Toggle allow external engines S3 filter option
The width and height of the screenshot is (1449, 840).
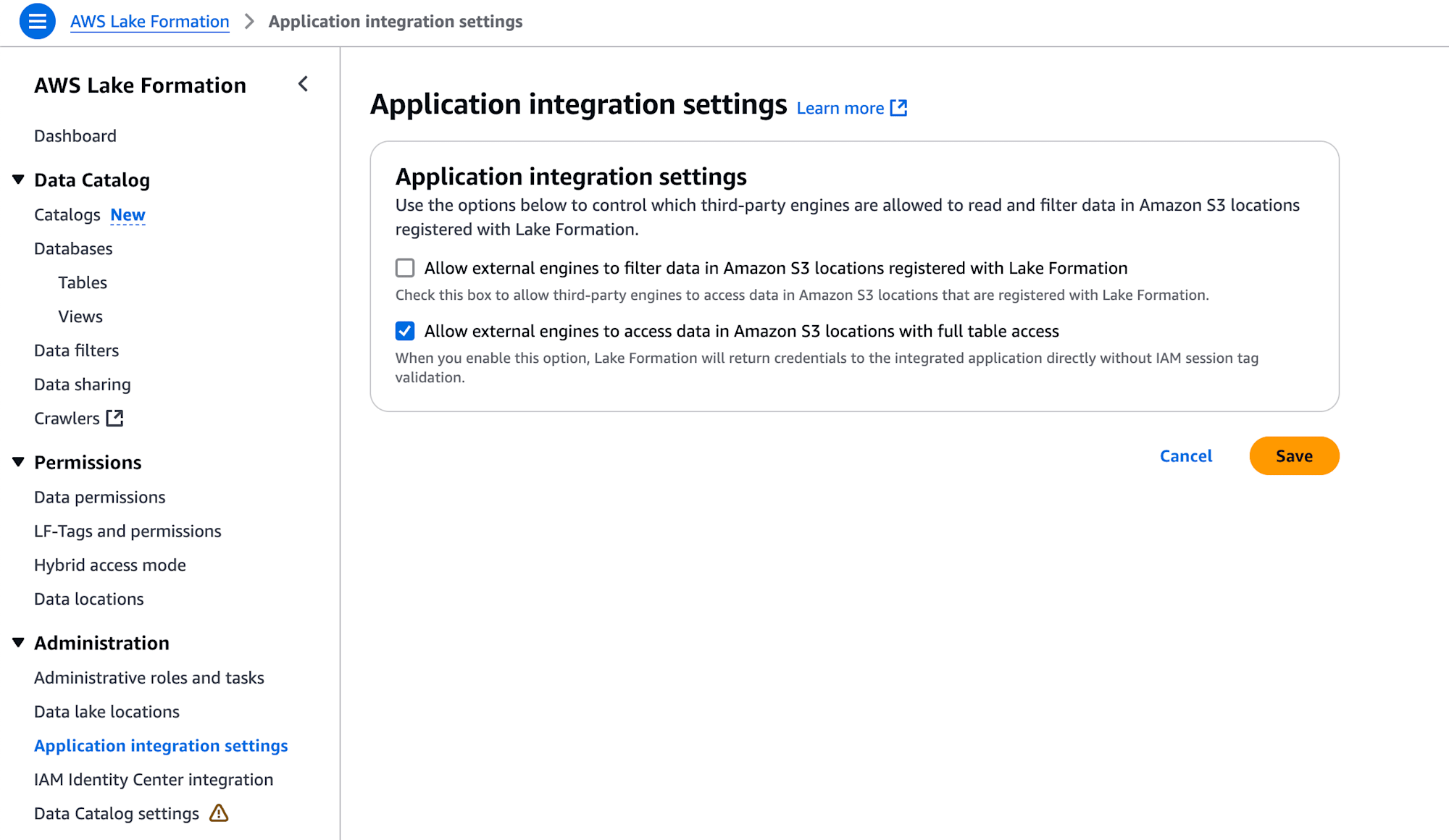click(406, 267)
